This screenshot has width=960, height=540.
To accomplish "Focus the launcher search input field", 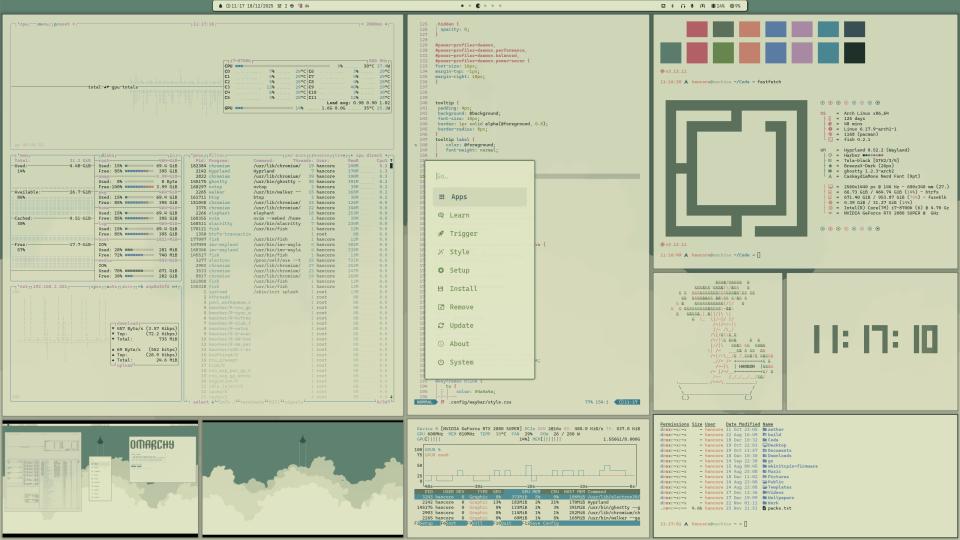I will [481, 176].
